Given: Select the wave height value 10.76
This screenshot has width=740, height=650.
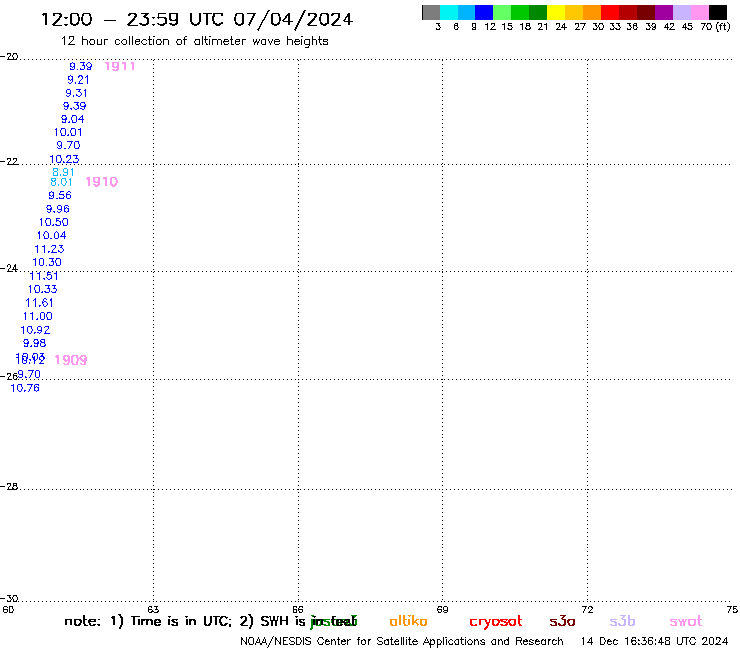Looking at the screenshot, I should pos(25,388).
